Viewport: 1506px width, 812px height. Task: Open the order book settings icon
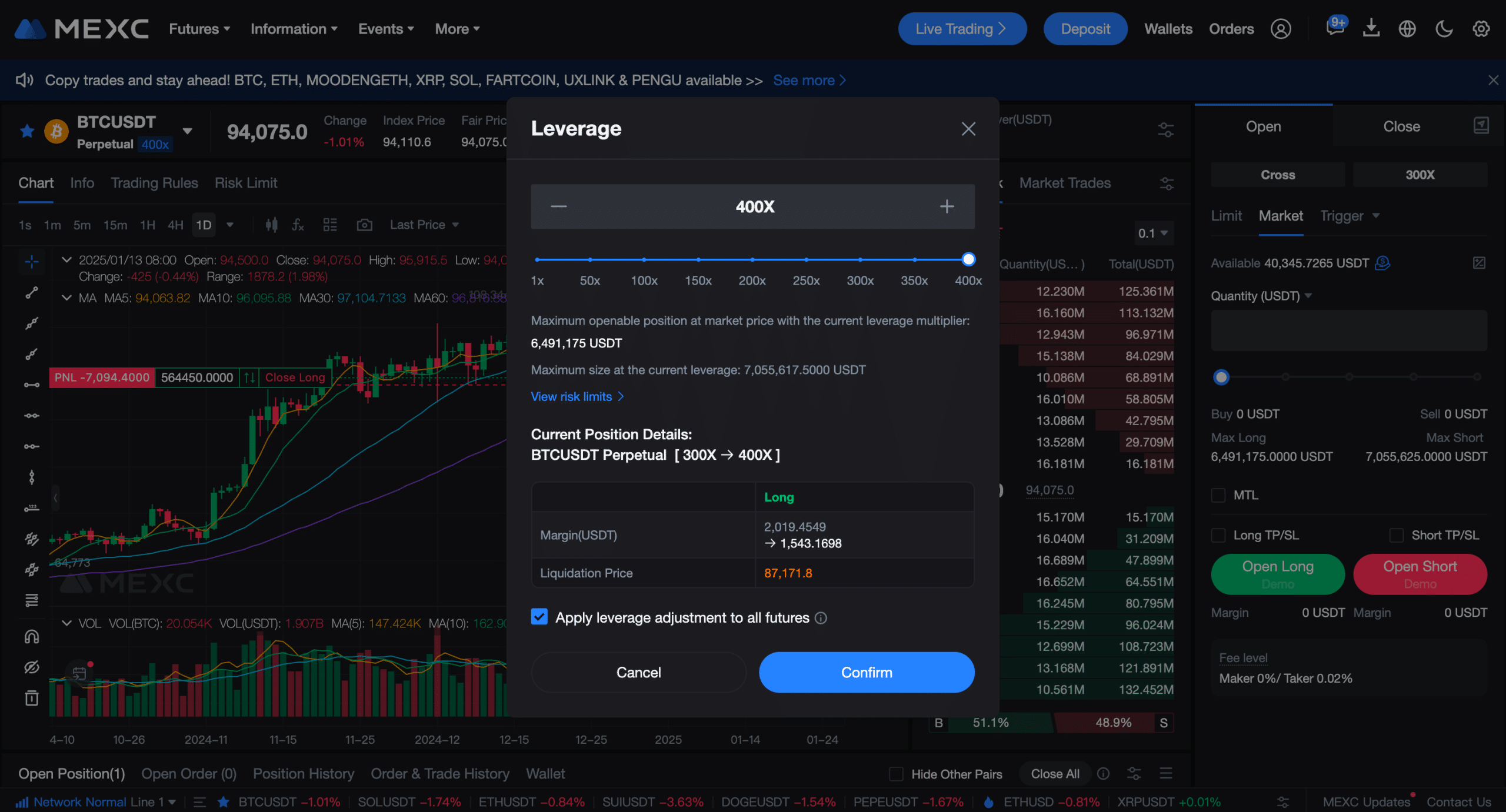click(1165, 129)
